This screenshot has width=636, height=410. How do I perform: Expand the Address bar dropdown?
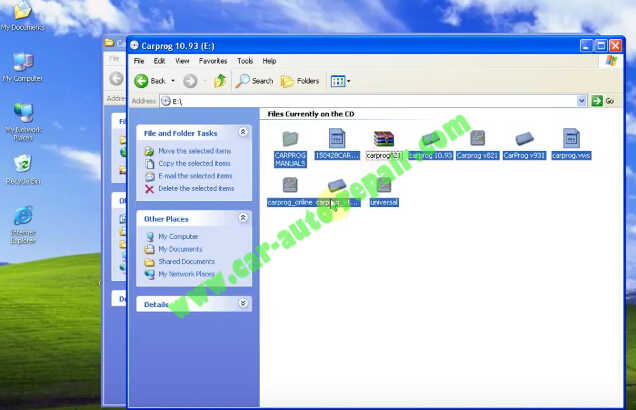coord(581,101)
